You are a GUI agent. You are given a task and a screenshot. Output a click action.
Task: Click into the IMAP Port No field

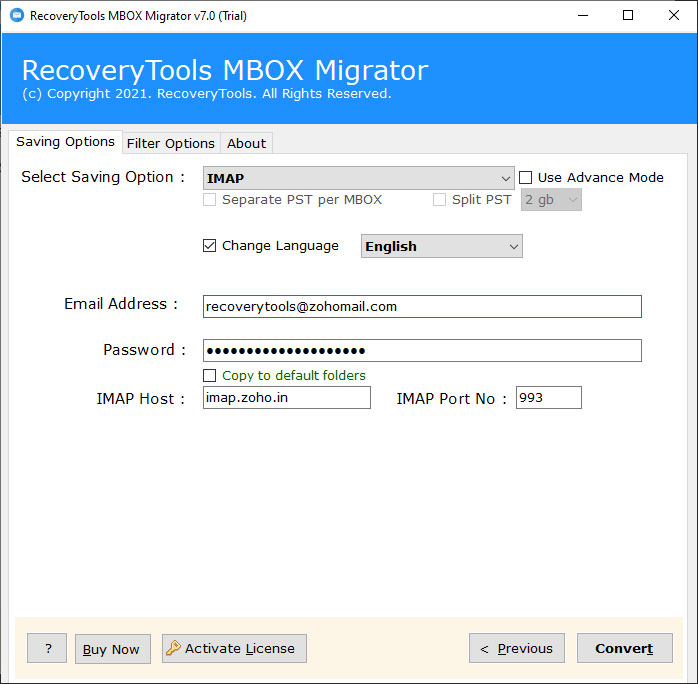(548, 397)
